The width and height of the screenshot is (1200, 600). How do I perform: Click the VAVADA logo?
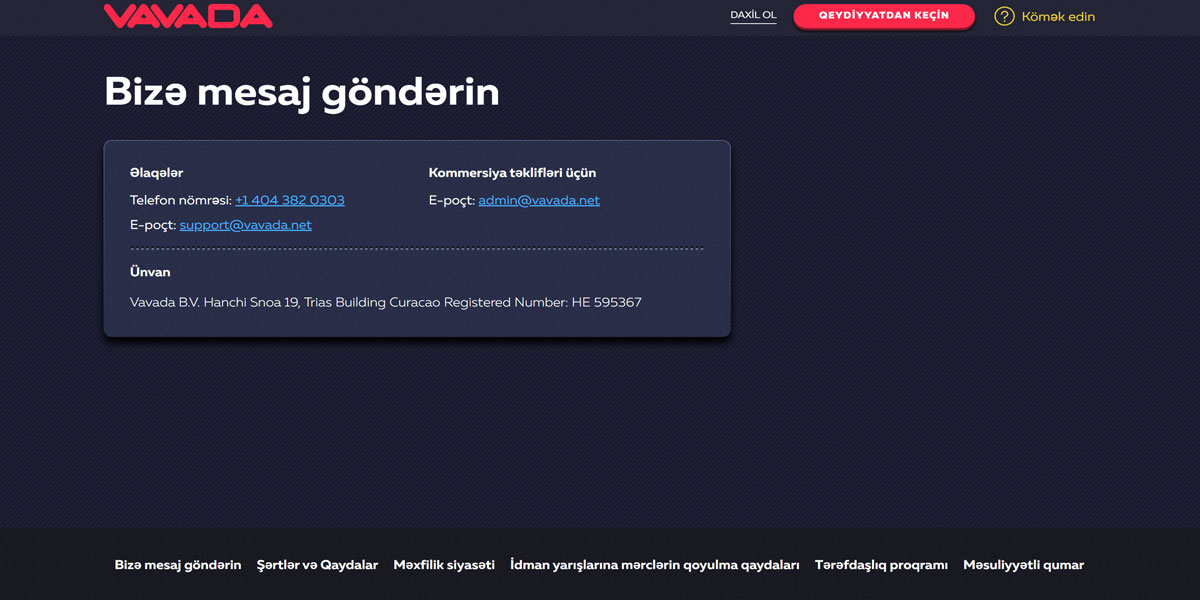[188, 16]
